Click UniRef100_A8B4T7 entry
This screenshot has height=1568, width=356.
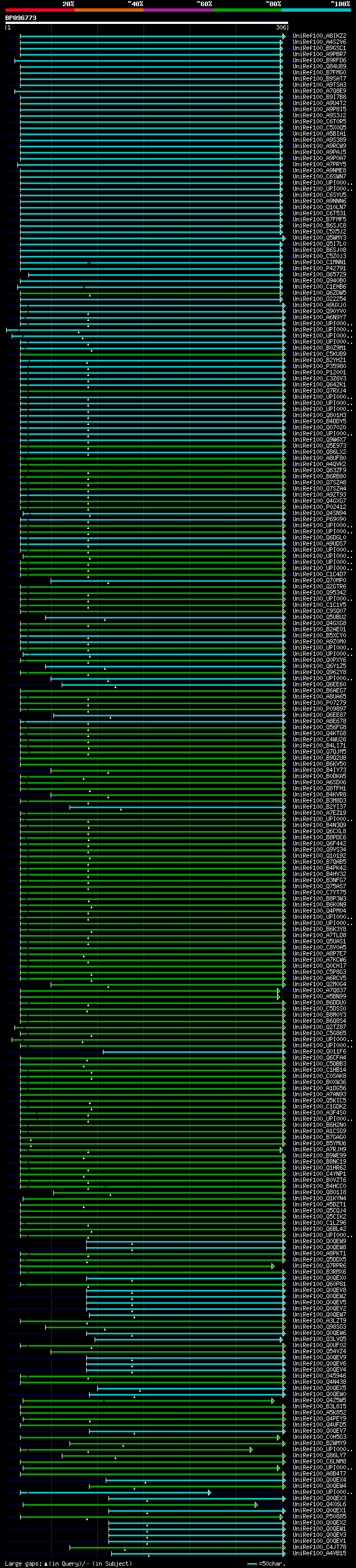click(319, 1473)
